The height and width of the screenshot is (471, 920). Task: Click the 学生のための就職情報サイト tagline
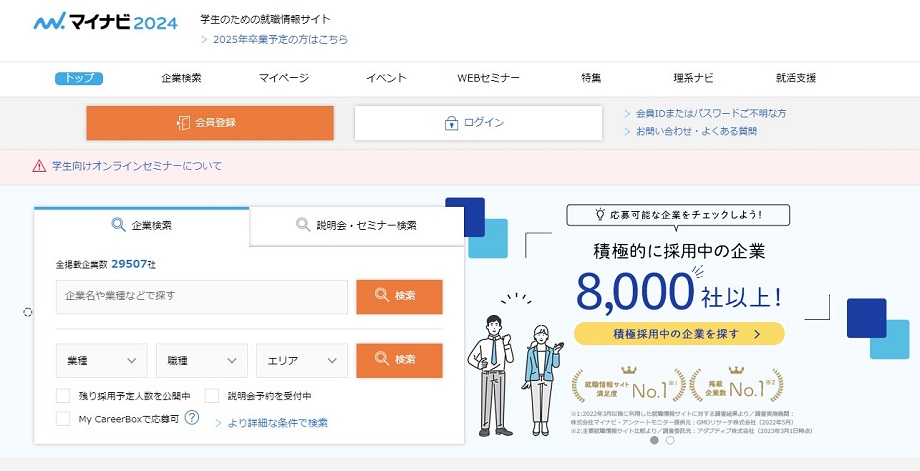coord(265,19)
